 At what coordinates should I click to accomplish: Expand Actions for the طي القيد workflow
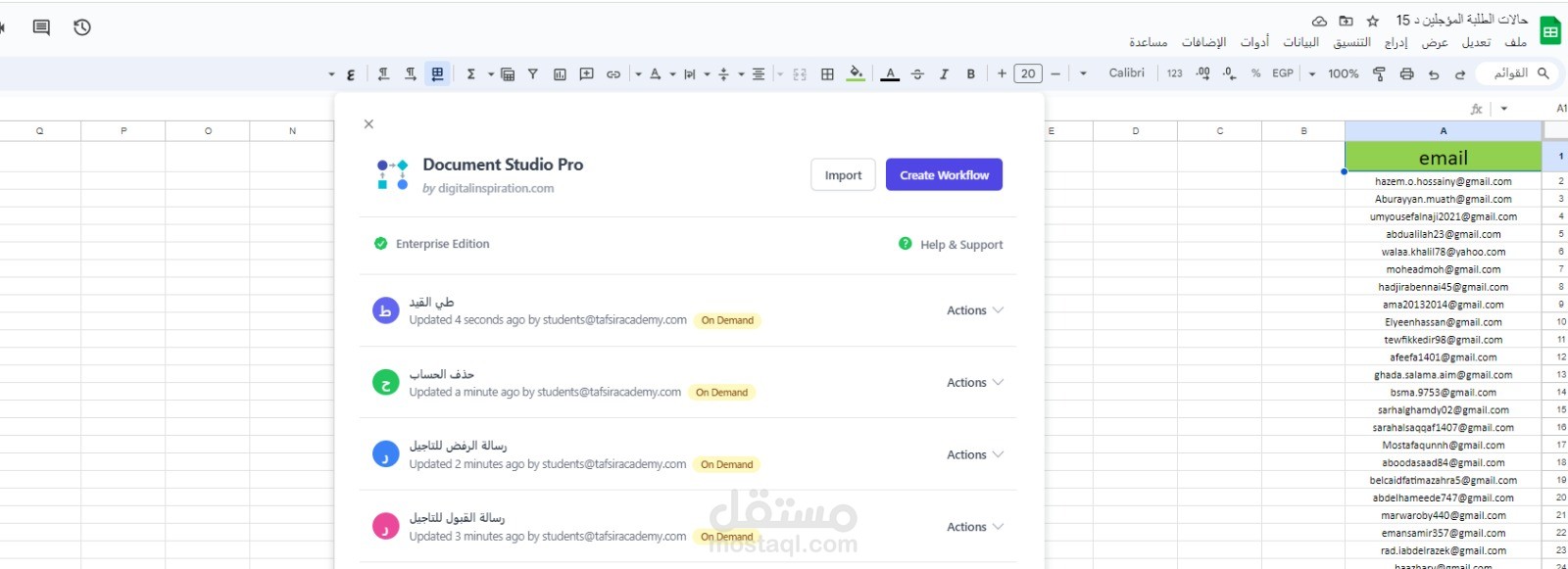click(x=975, y=310)
